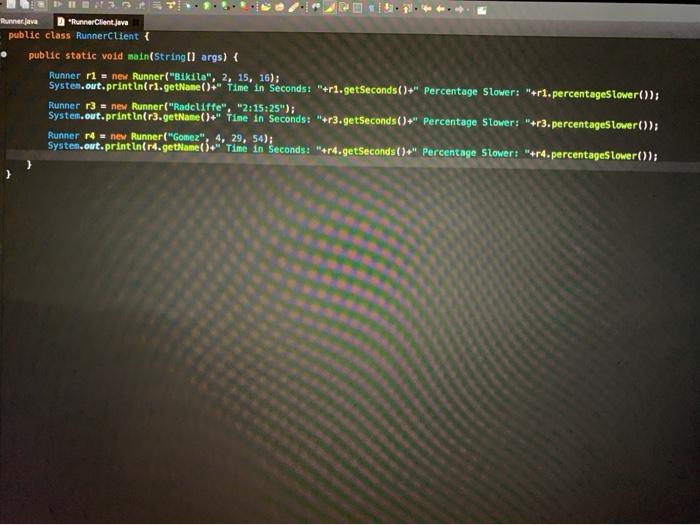700x525 pixels.
Task: Click the green Run button
Action: point(207,6)
